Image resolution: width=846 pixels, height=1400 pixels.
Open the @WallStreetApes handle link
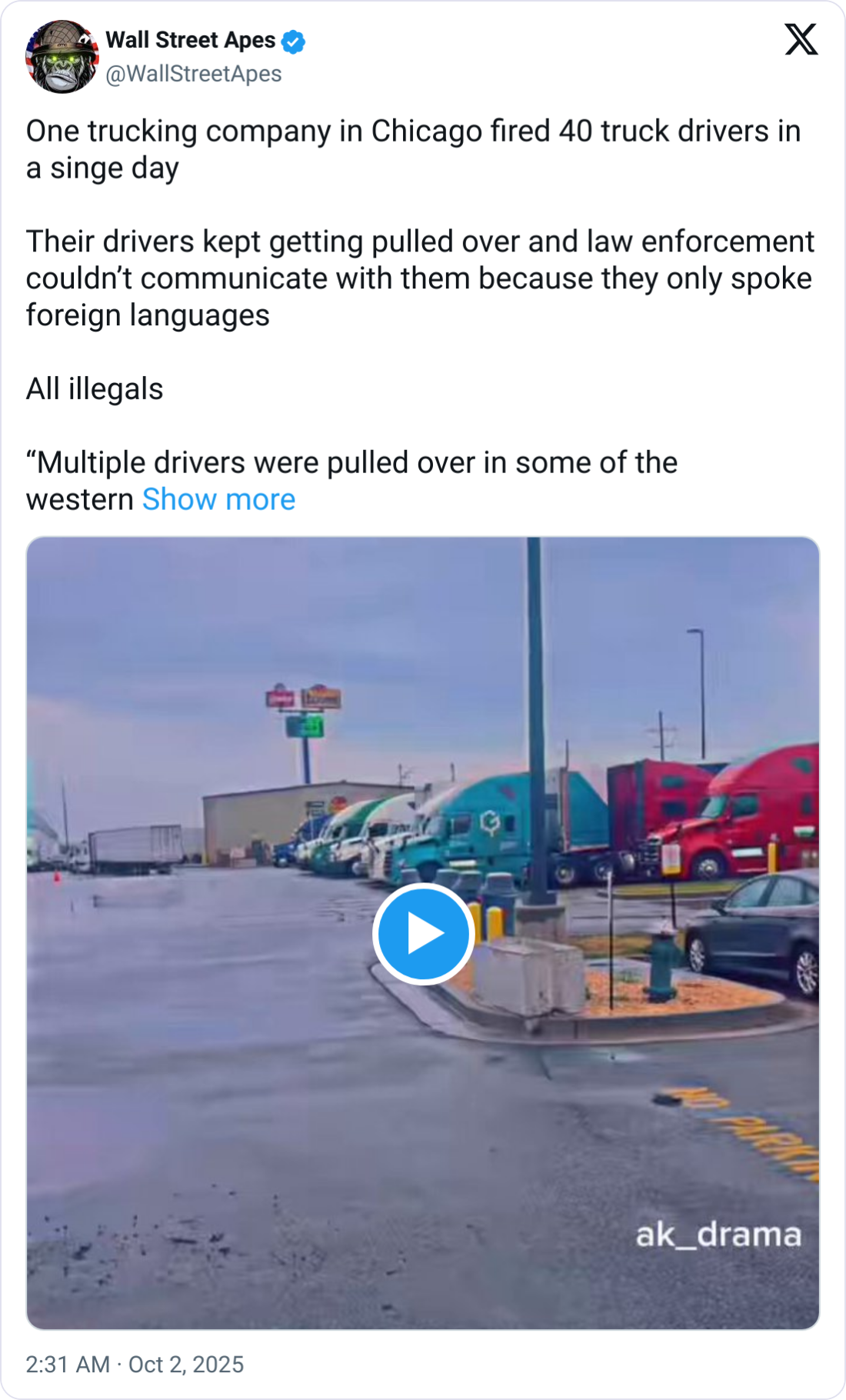(194, 74)
